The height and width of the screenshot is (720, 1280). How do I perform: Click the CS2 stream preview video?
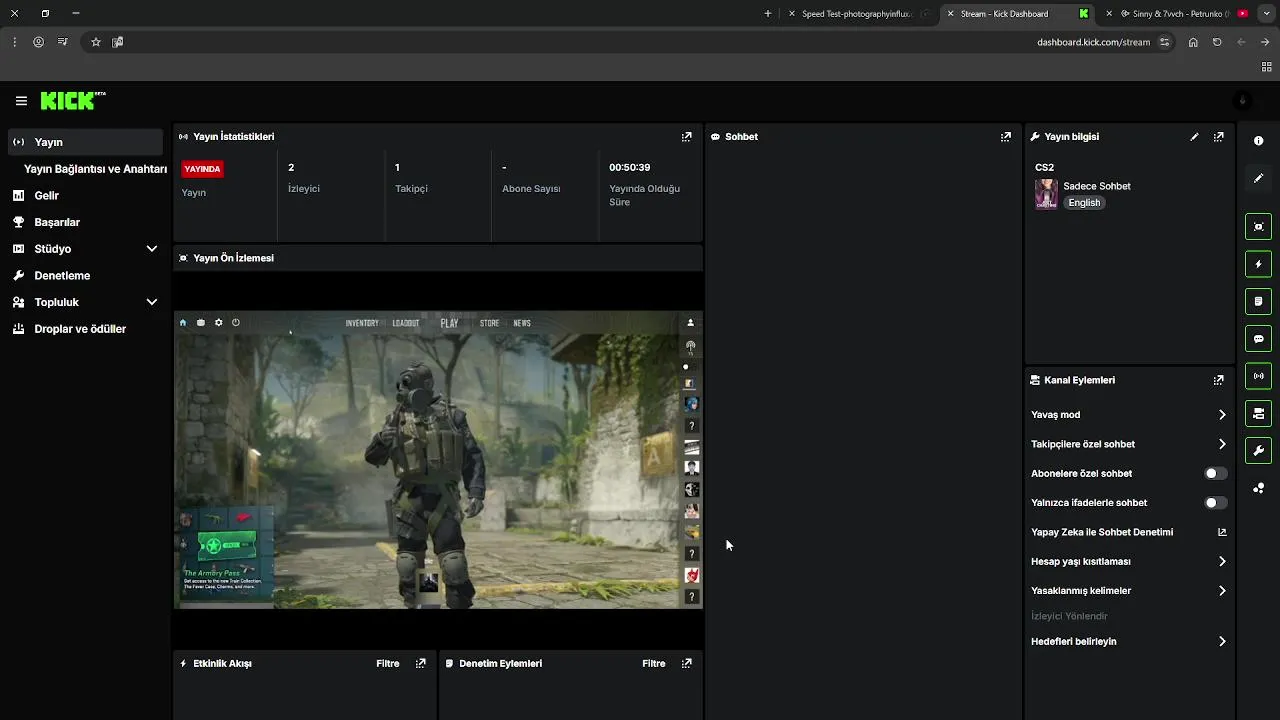click(x=438, y=460)
